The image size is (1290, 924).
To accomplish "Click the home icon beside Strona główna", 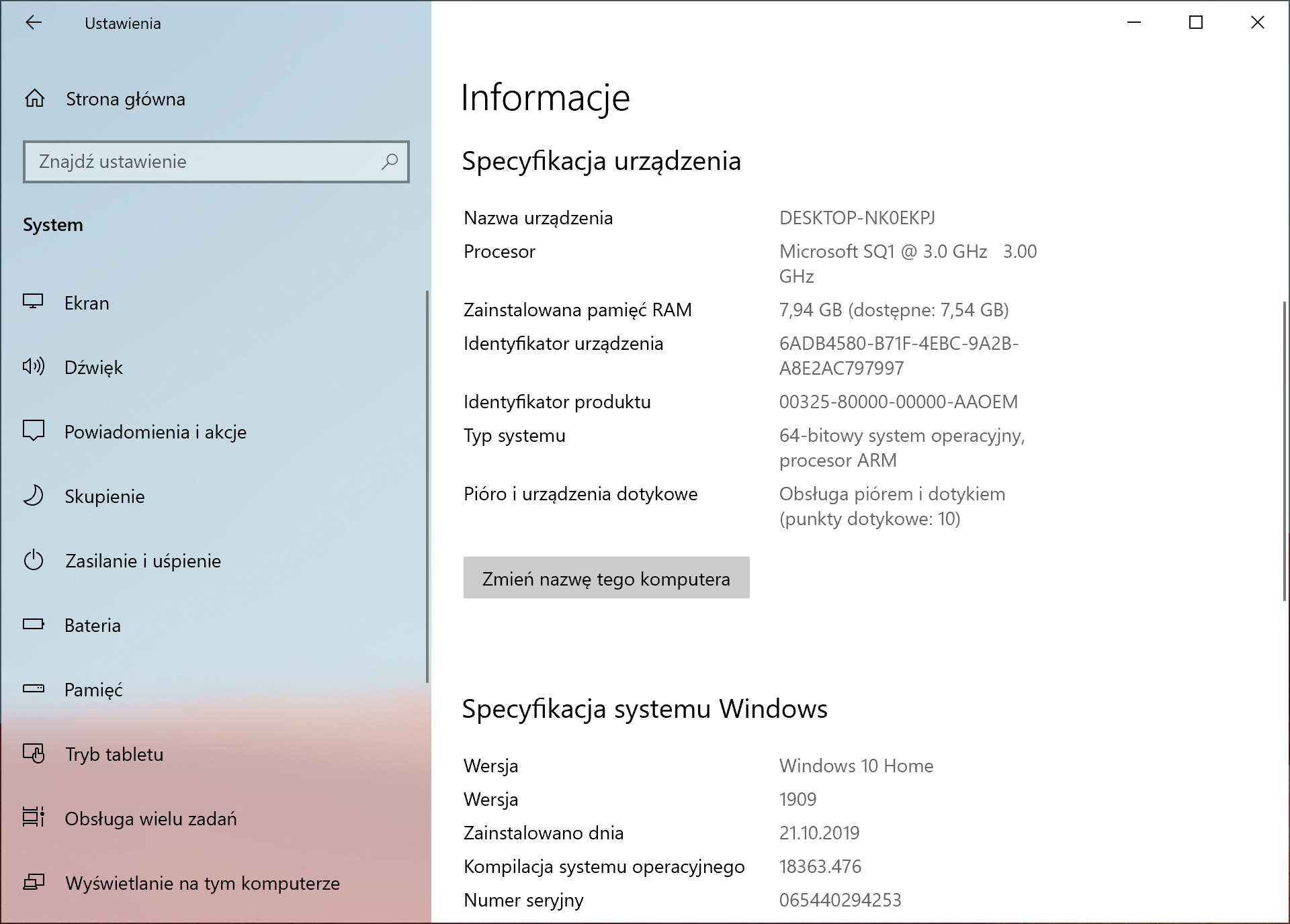I will point(34,99).
